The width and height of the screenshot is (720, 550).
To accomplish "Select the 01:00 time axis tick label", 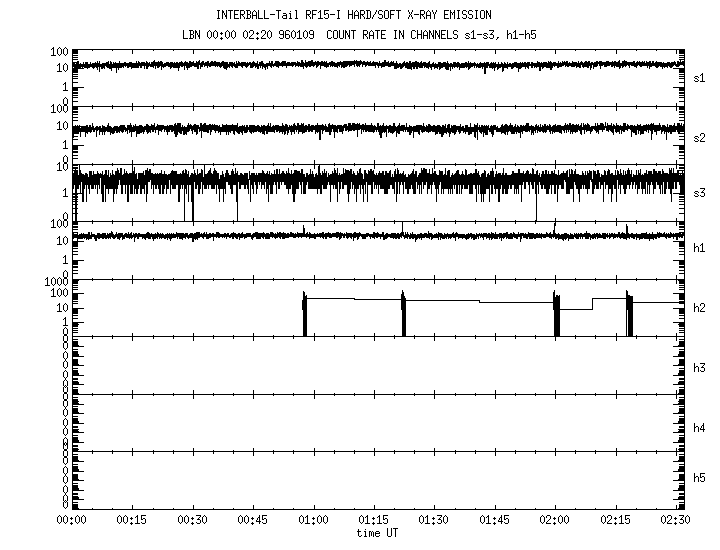I will [x=313, y=521].
